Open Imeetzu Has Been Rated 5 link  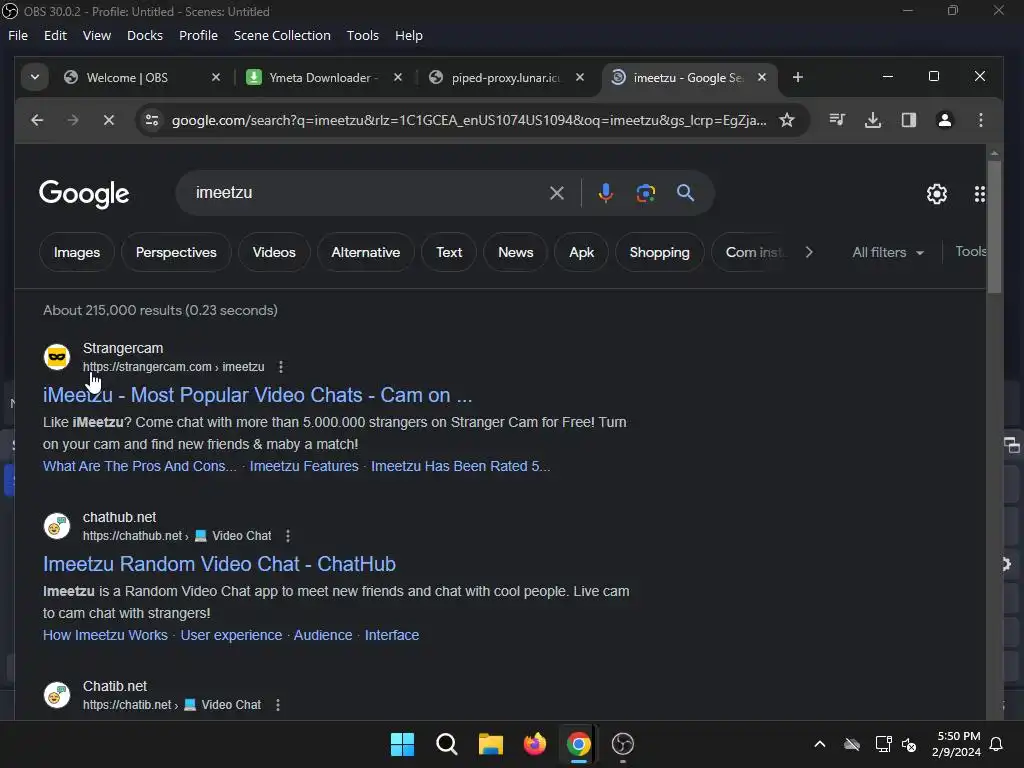pos(460,466)
